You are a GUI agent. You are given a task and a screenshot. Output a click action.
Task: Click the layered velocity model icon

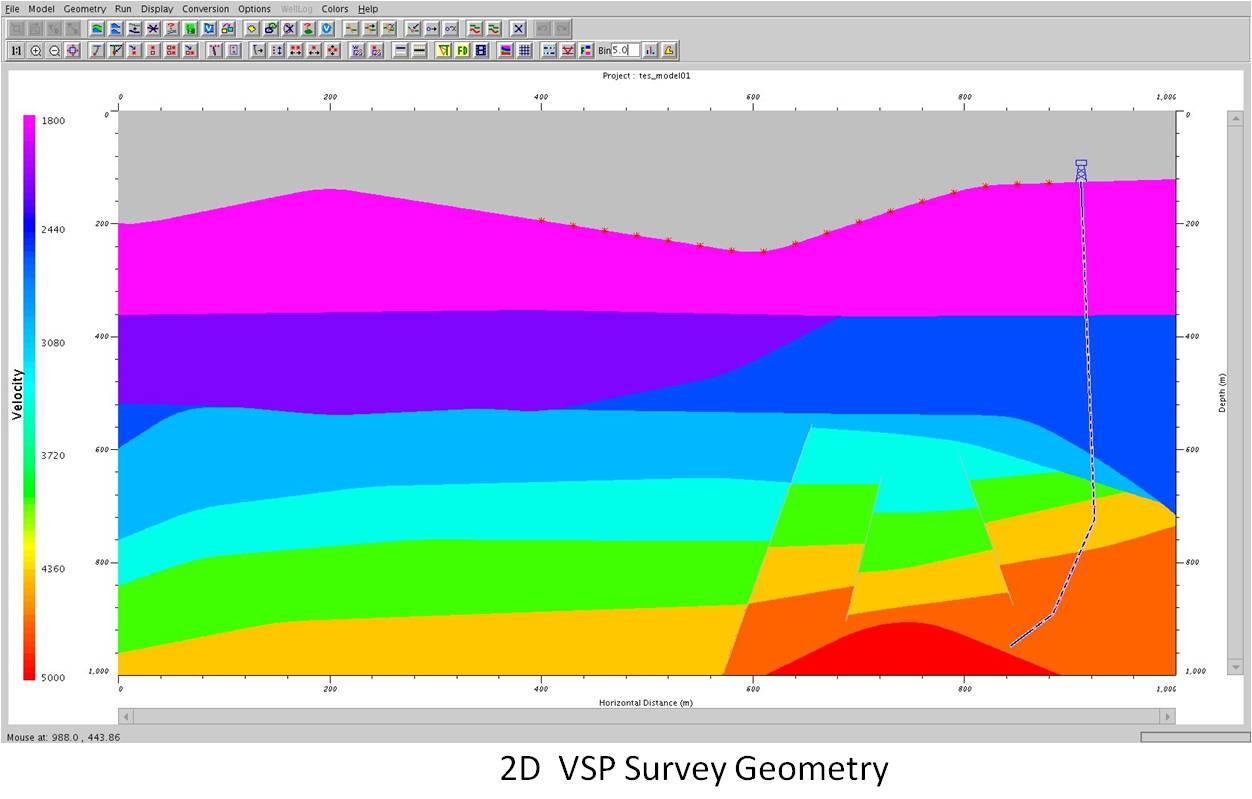[x=506, y=49]
